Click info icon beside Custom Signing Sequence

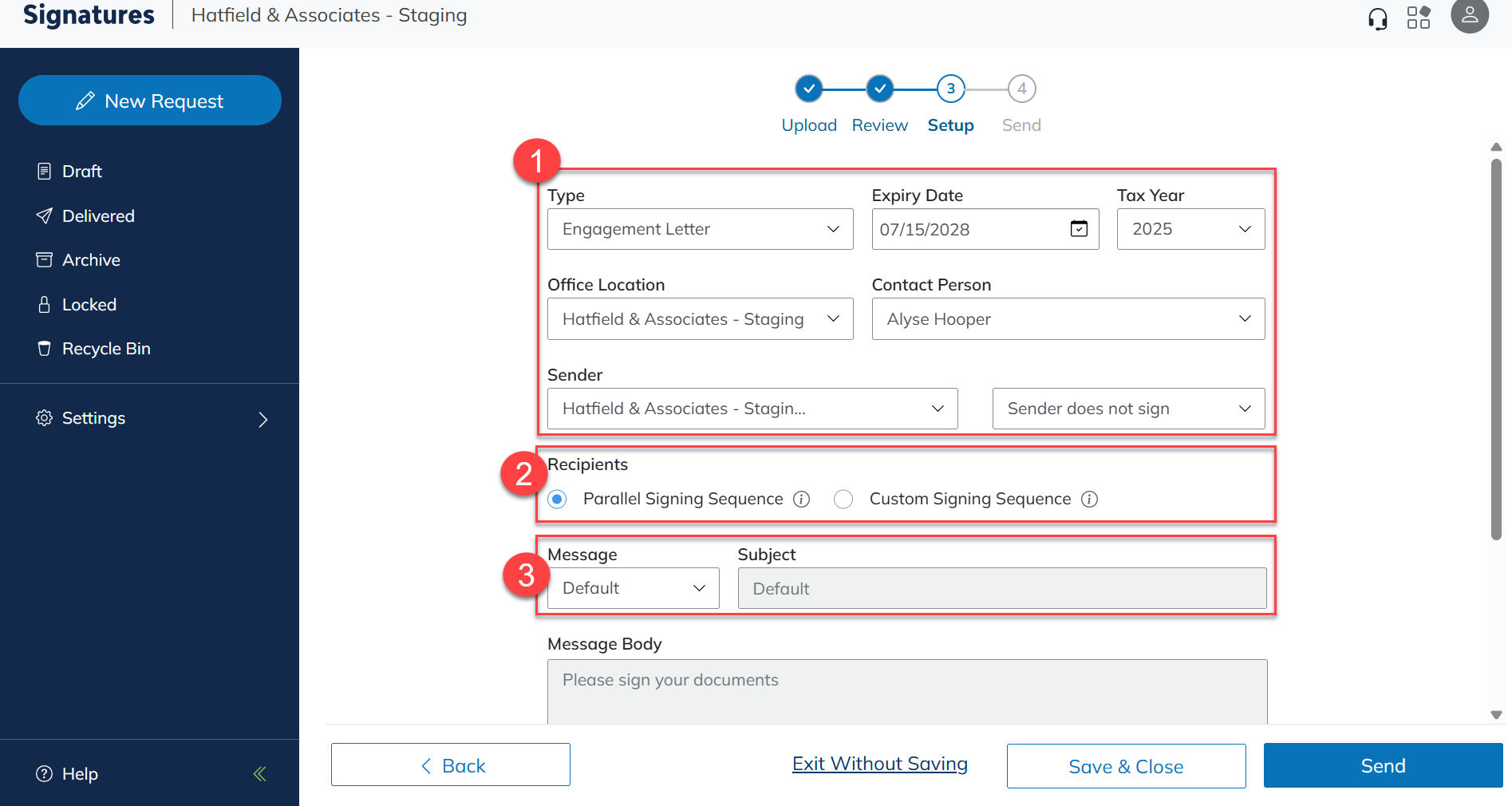pos(1089,499)
